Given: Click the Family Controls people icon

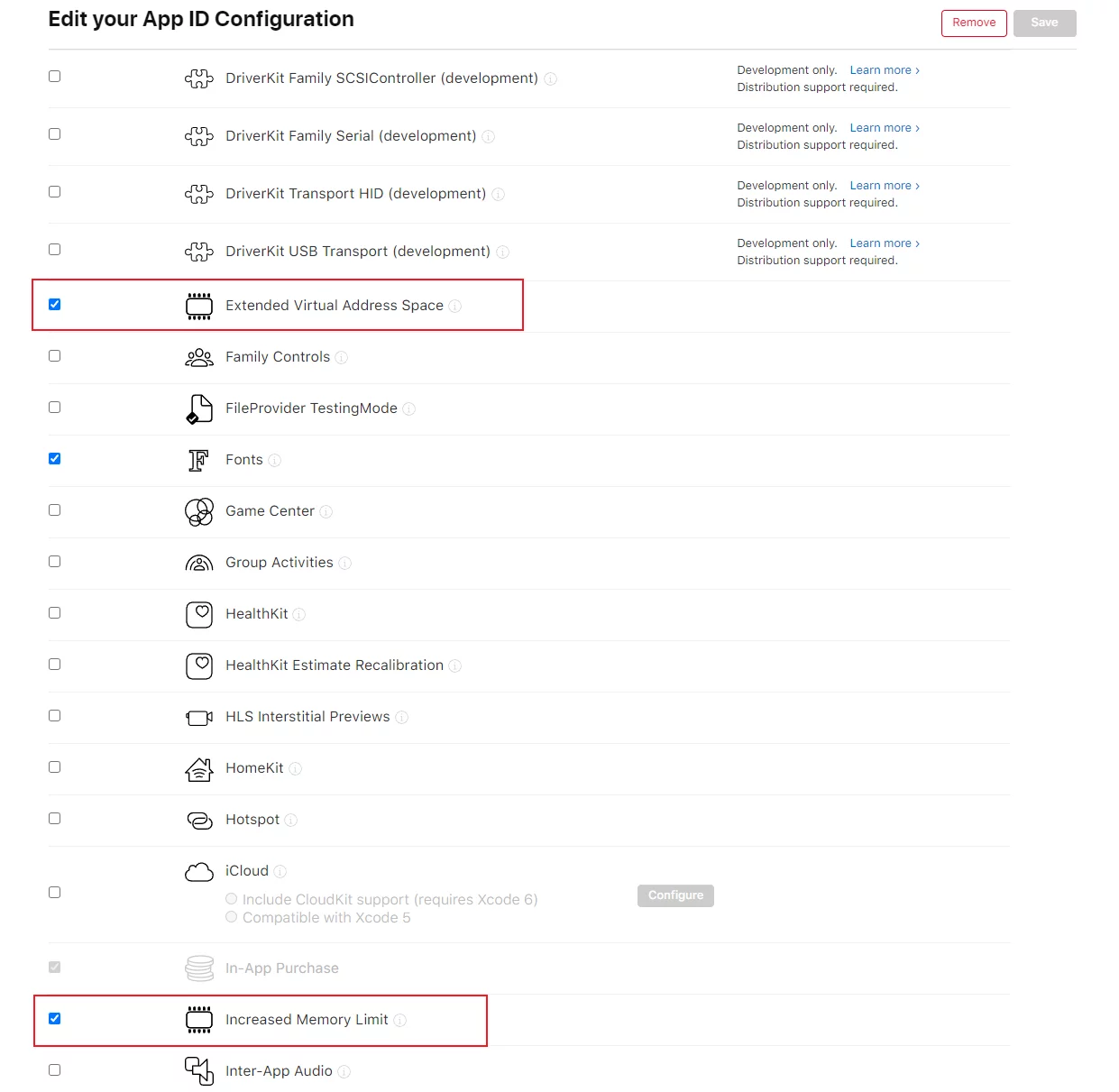Looking at the screenshot, I should [x=198, y=358].
